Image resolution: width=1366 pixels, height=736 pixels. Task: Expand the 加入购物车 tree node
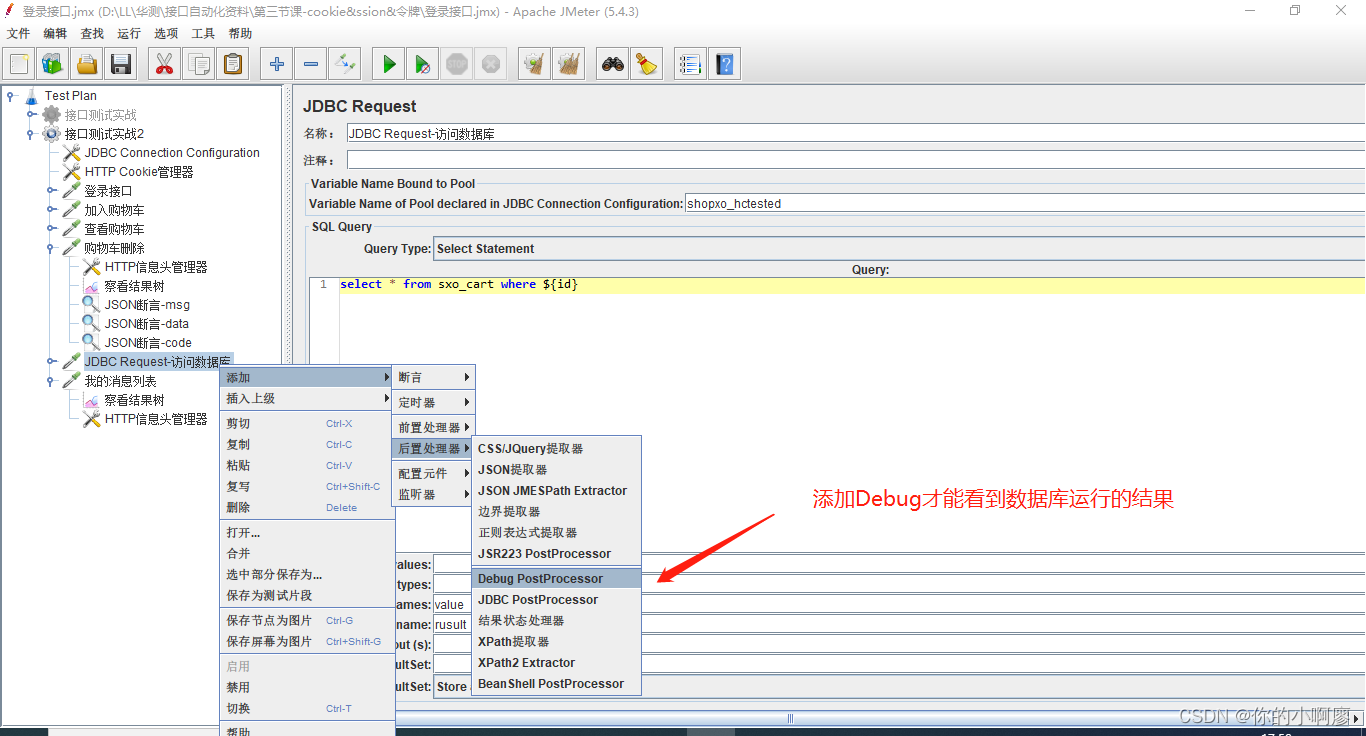(51, 210)
